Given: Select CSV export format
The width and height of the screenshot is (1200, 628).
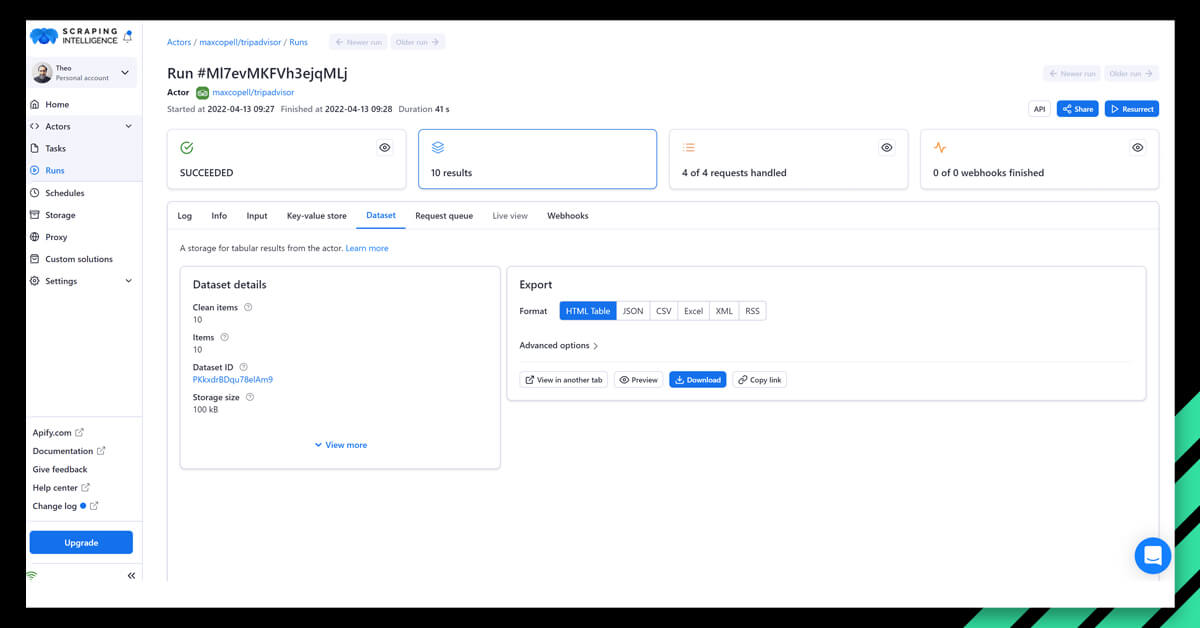Looking at the screenshot, I should coord(664,311).
